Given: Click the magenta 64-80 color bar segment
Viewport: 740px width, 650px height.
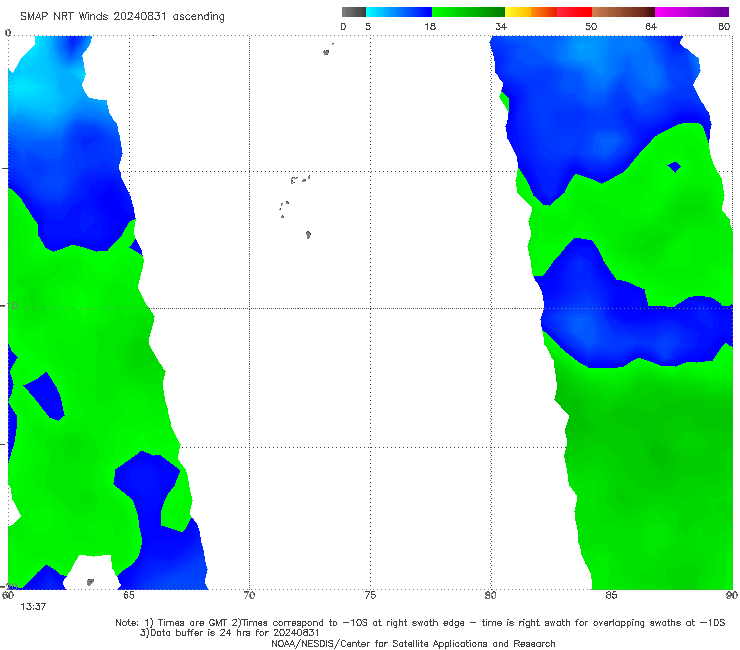Looking at the screenshot, I should coord(692,12).
